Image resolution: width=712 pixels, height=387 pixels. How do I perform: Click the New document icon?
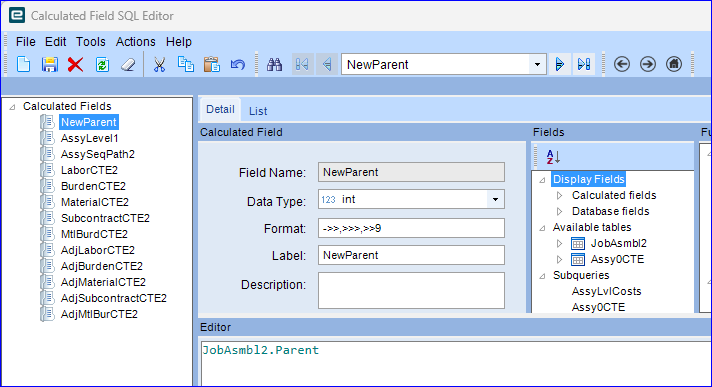tap(23, 64)
